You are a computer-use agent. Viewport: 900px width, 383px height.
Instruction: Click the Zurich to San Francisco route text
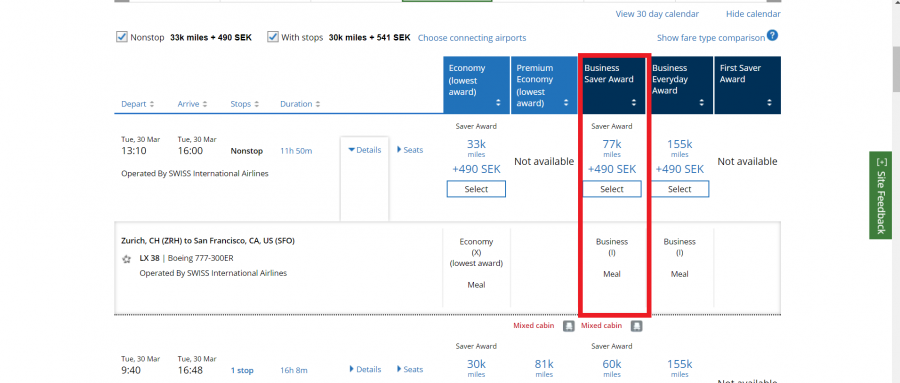[208, 241]
